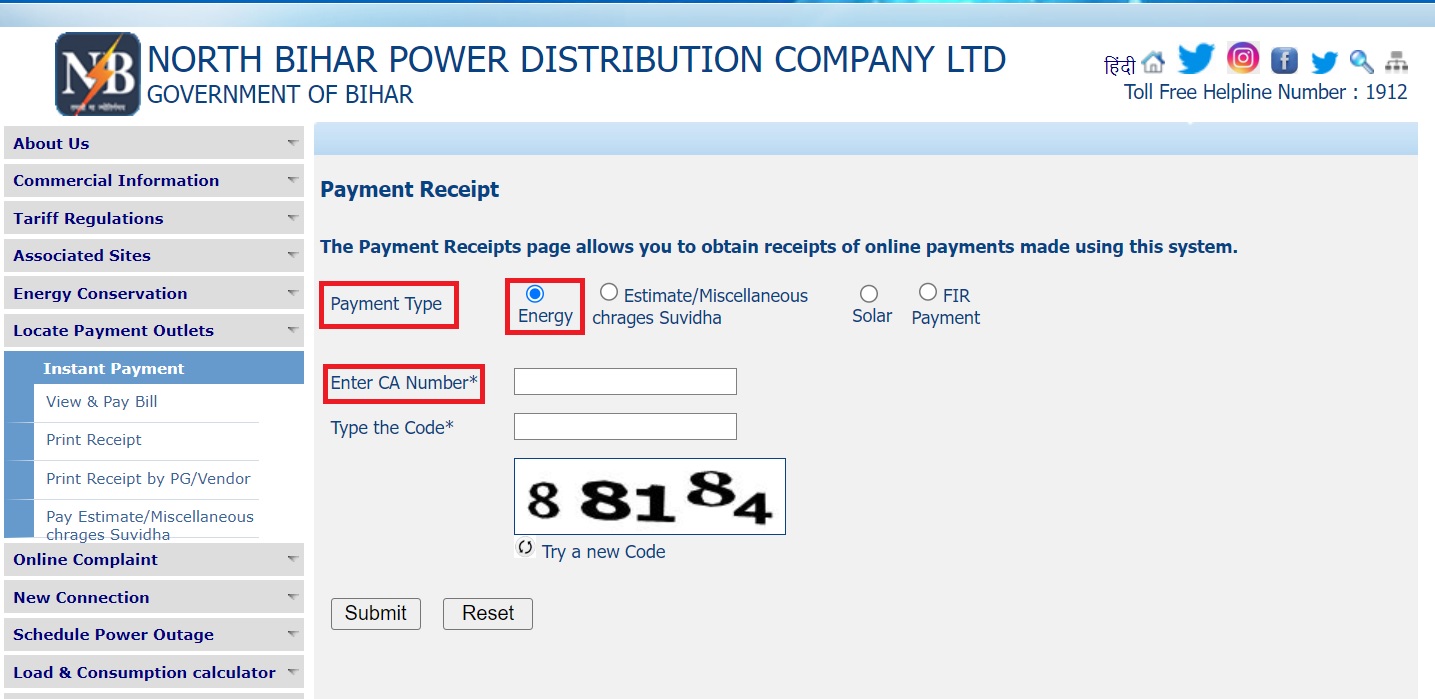
Task: Open the homepage via the home icon
Action: tap(1155, 62)
